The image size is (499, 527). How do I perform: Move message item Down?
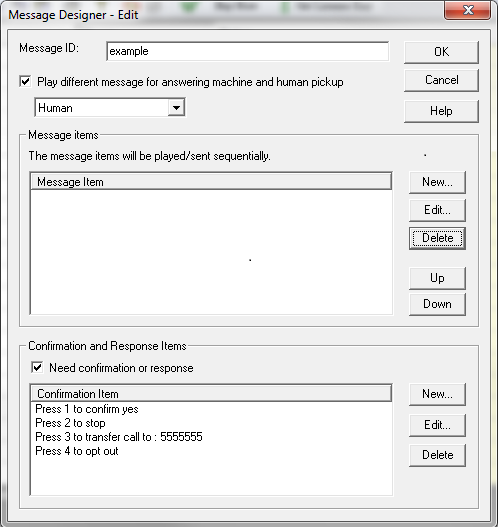tap(437, 304)
